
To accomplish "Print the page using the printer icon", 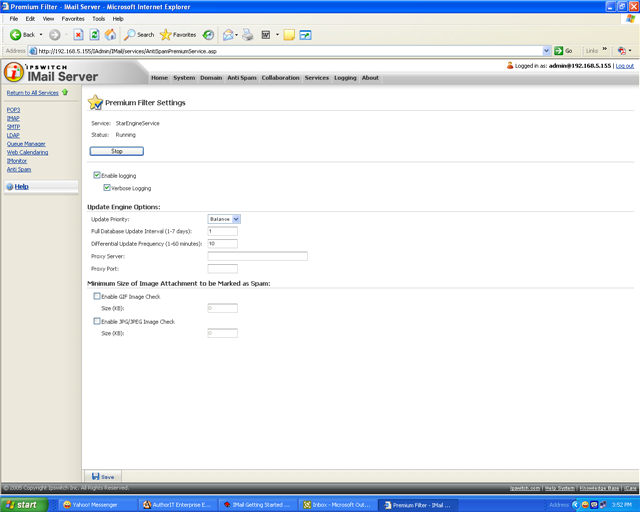I will (248, 35).
